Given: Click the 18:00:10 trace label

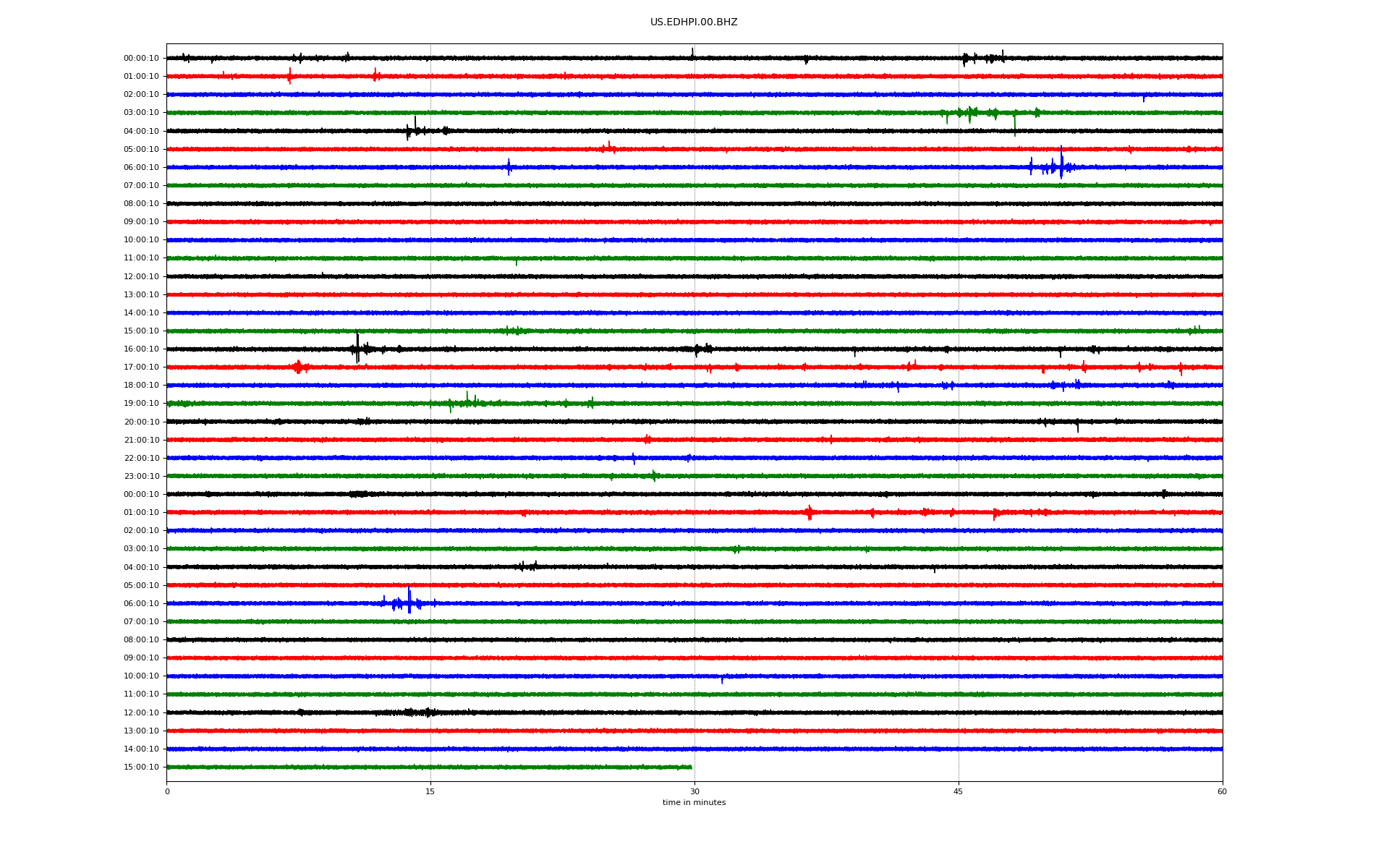Looking at the screenshot, I should click(141, 386).
